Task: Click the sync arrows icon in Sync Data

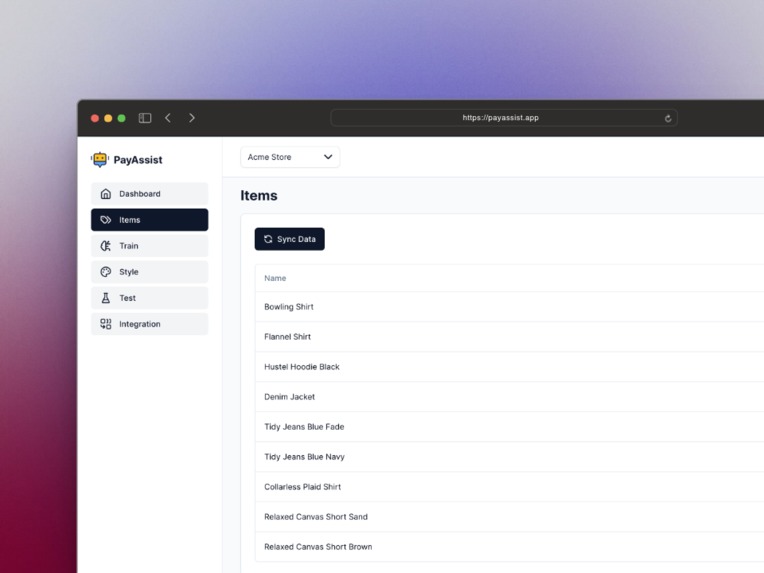Action: point(268,239)
